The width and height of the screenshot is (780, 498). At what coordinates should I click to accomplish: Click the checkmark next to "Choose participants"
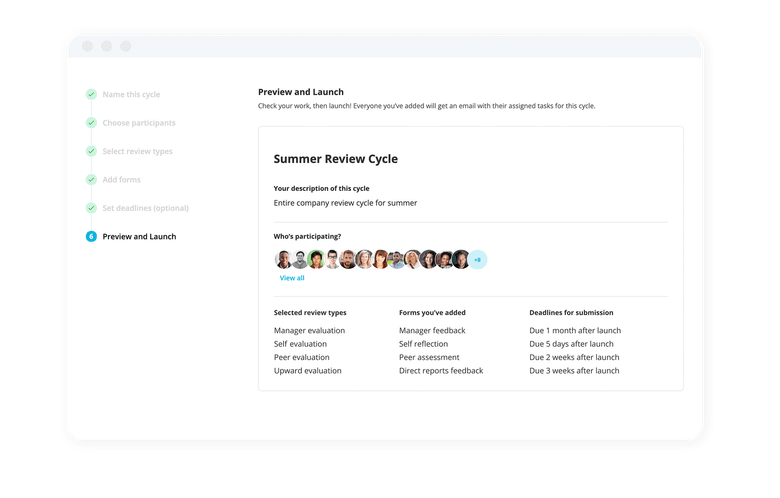click(91, 123)
